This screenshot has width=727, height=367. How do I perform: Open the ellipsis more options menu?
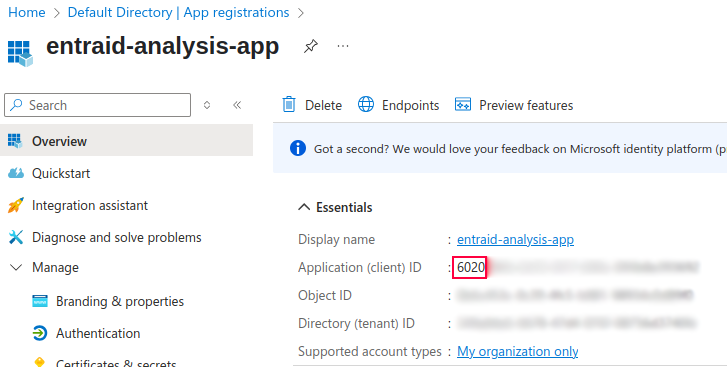point(343,46)
